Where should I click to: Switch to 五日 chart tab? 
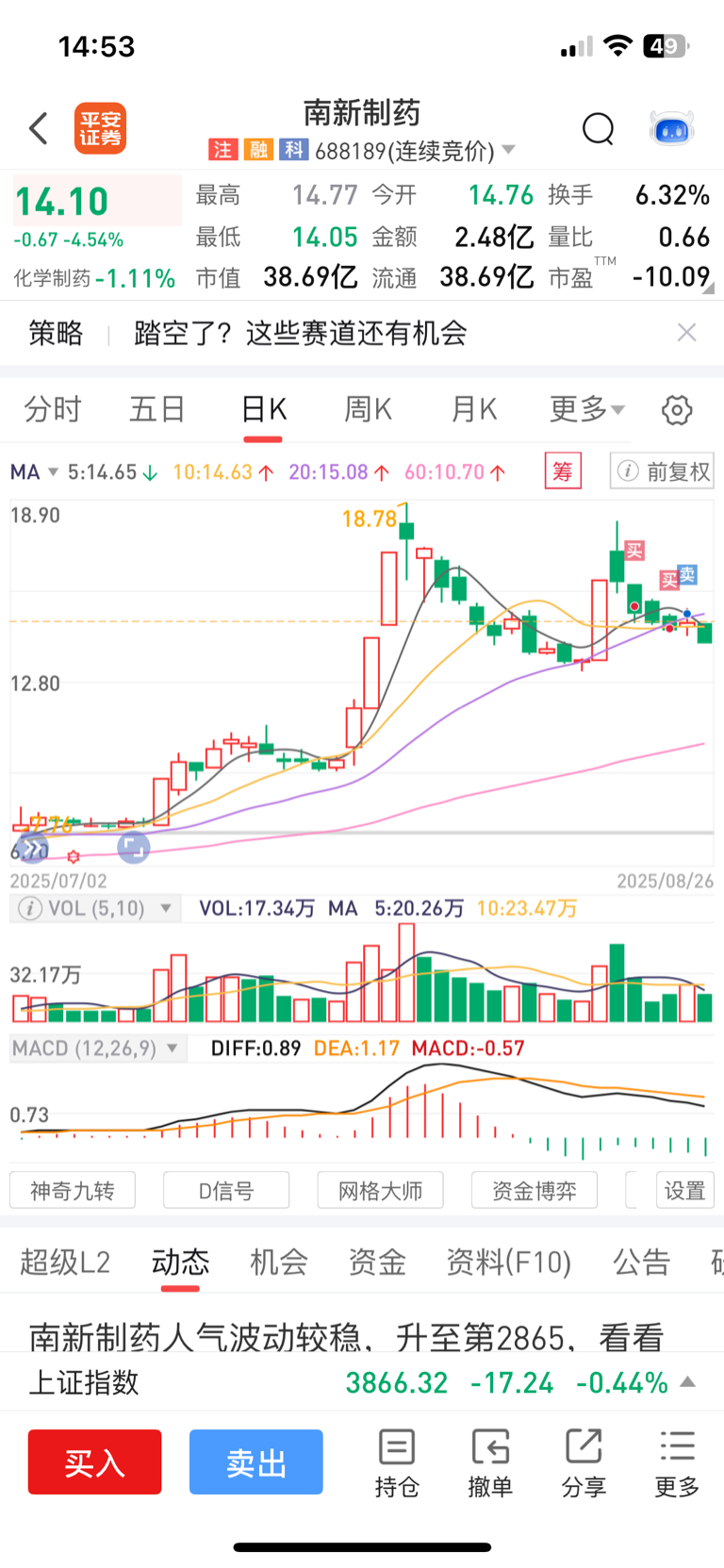[x=157, y=409]
